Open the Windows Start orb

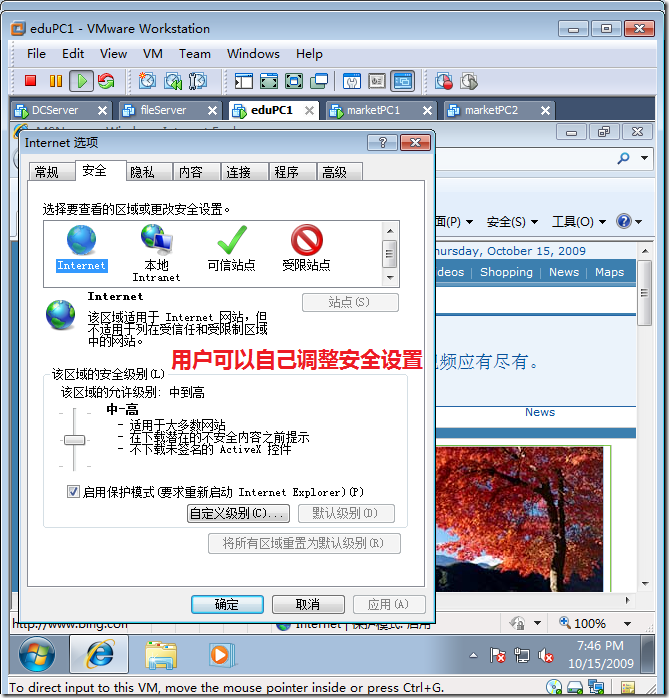pos(37,654)
